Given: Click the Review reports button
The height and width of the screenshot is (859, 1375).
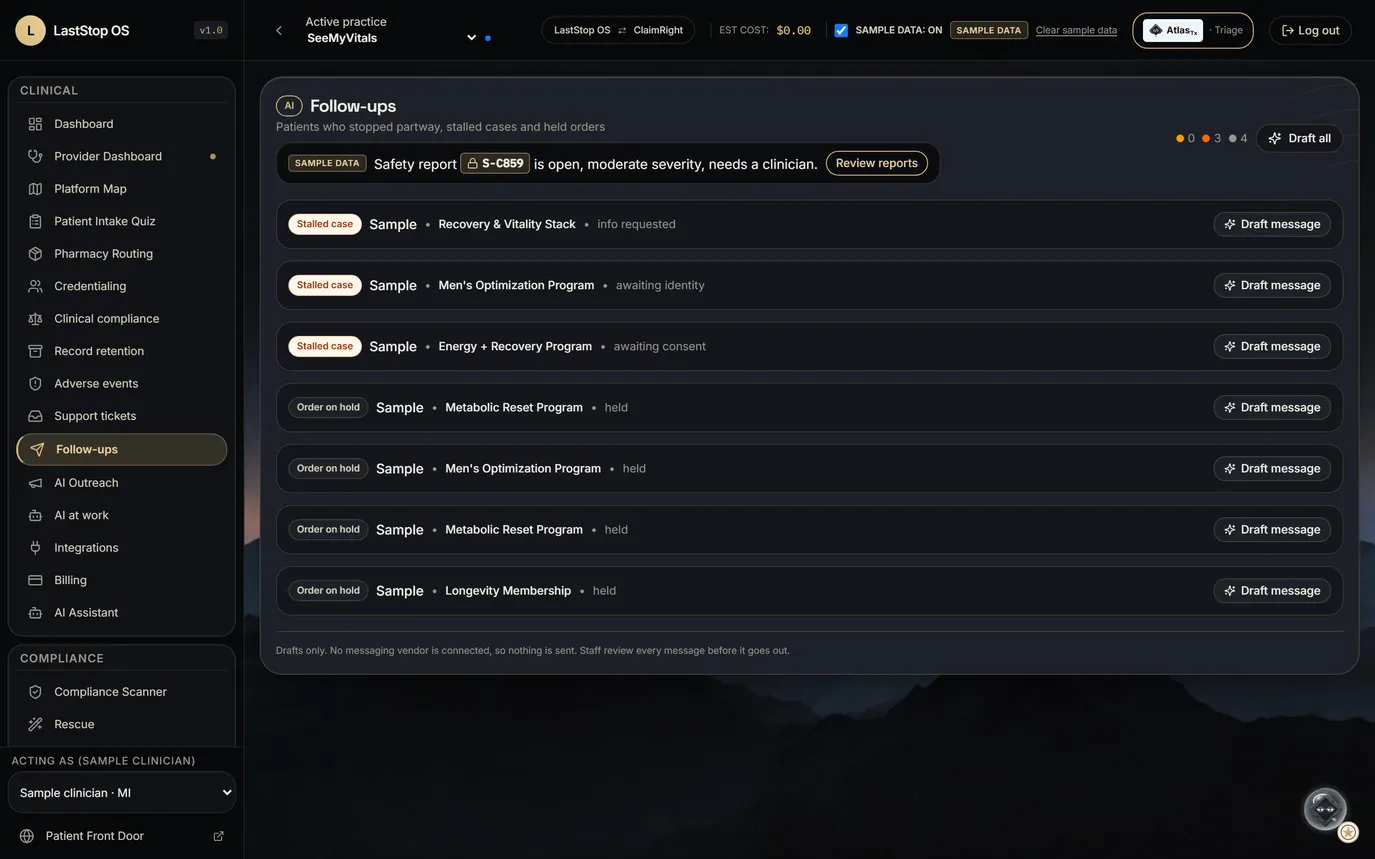Looking at the screenshot, I should (x=877, y=163).
